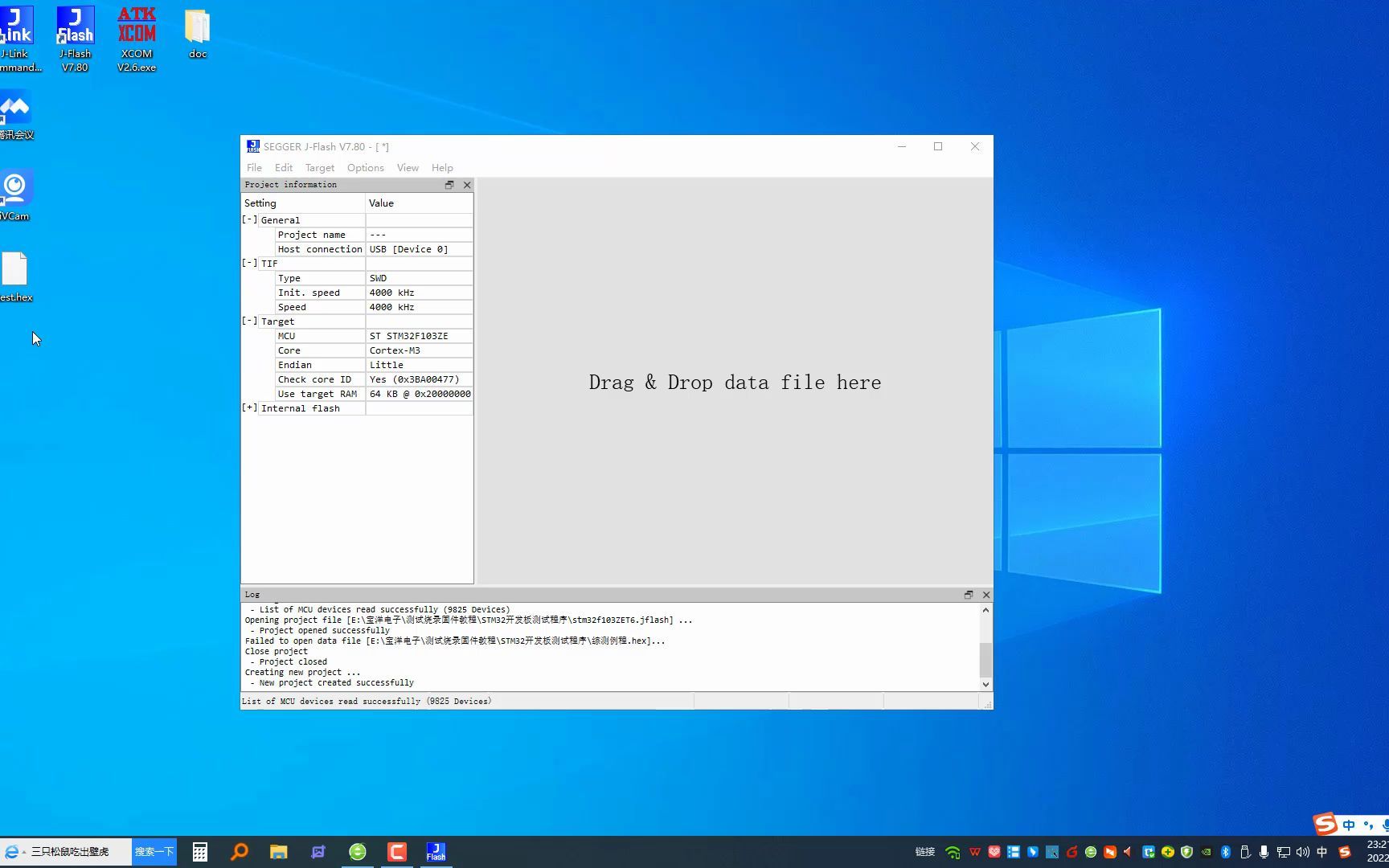Open the Edit menu
Image resolution: width=1389 pixels, height=868 pixels.
tap(284, 168)
